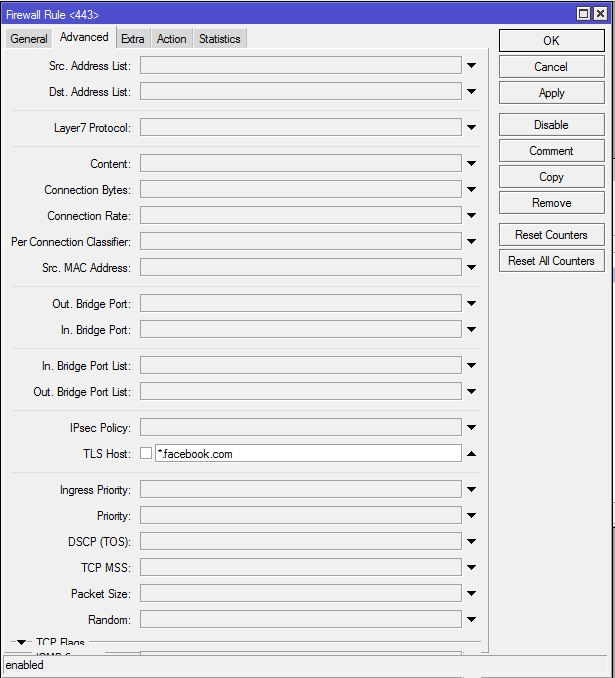This screenshot has height=678, width=615.
Task: Open the Extra tab
Action: coord(133,39)
